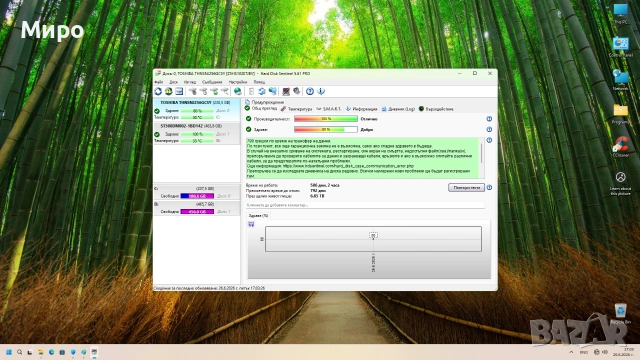Click the document report icon in toolbar

coord(251,91)
